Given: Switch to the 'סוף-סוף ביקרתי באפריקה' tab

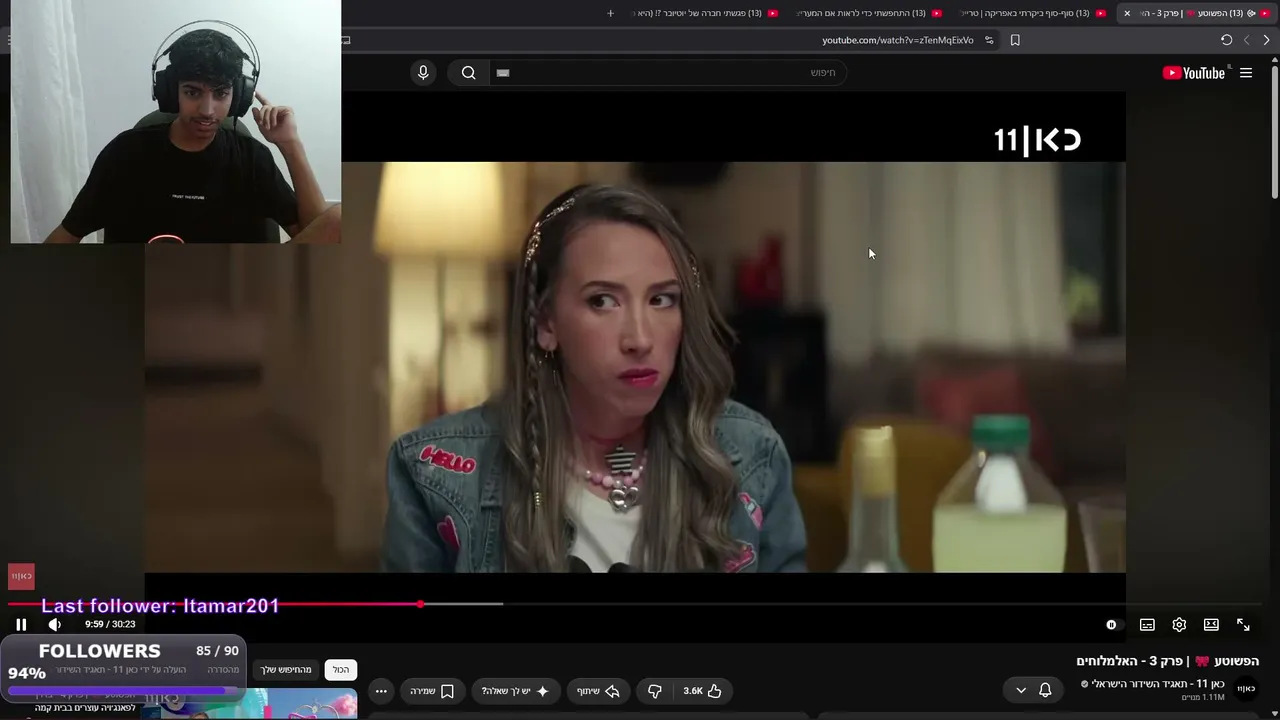Looking at the screenshot, I should pyautogui.click(x=1032, y=13).
